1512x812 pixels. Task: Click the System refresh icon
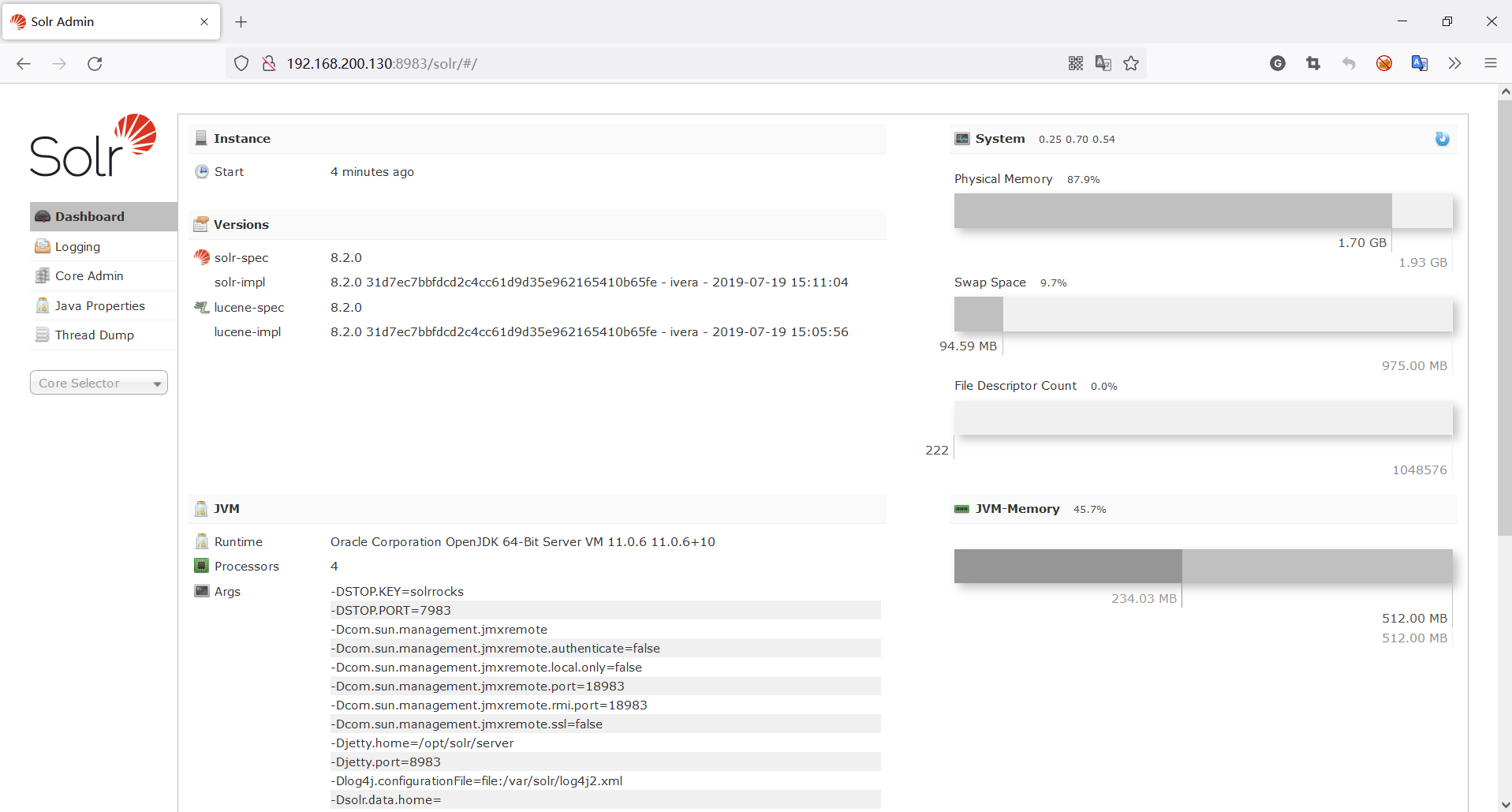(x=1442, y=139)
